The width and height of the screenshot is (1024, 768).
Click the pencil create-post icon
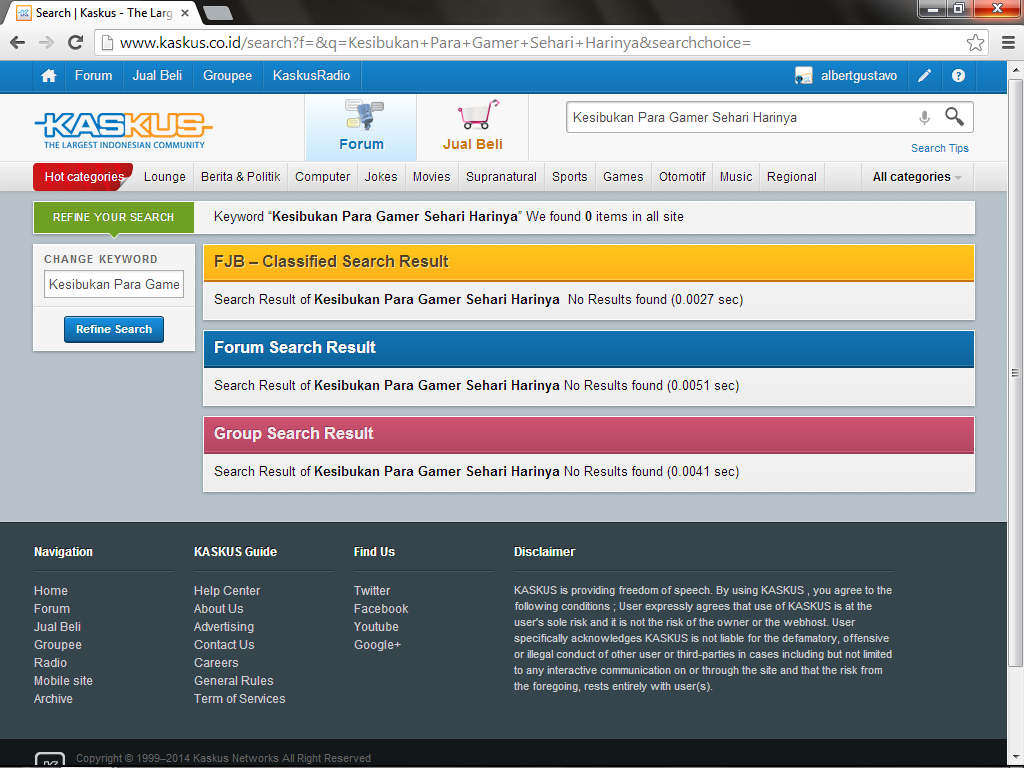point(924,76)
